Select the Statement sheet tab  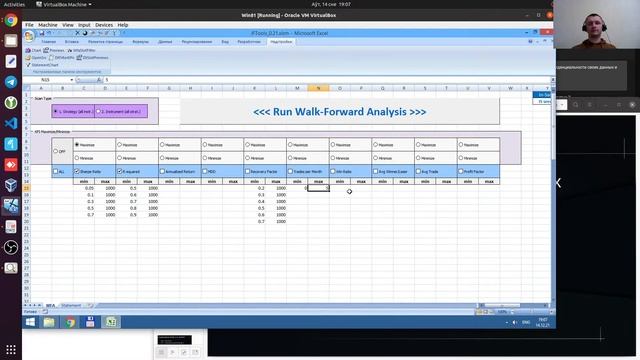(71, 305)
